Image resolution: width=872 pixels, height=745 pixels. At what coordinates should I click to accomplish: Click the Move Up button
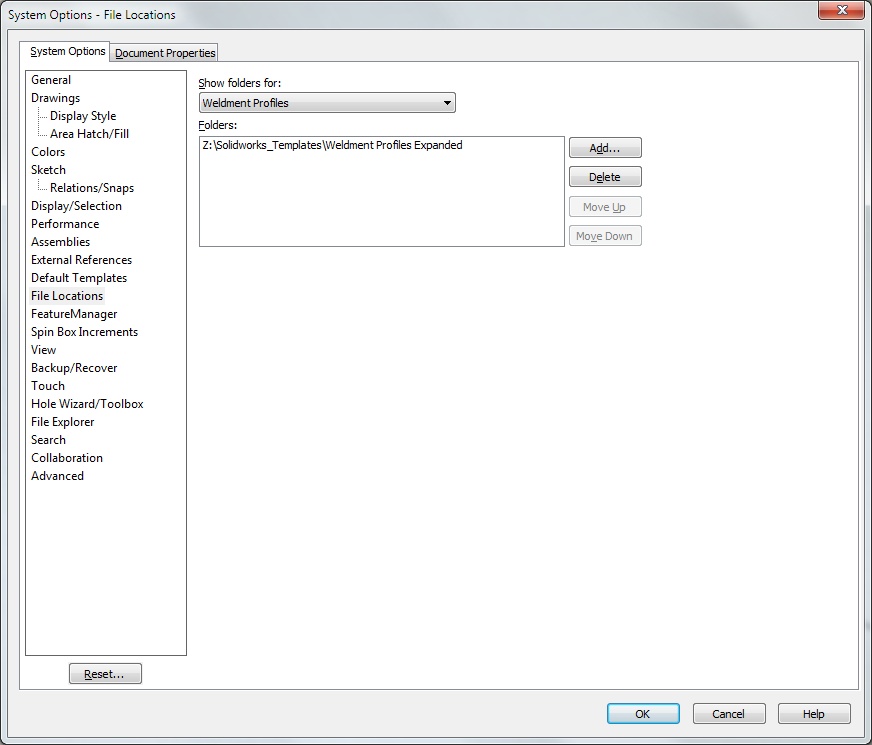pyautogui.click(x=605, y=207)
